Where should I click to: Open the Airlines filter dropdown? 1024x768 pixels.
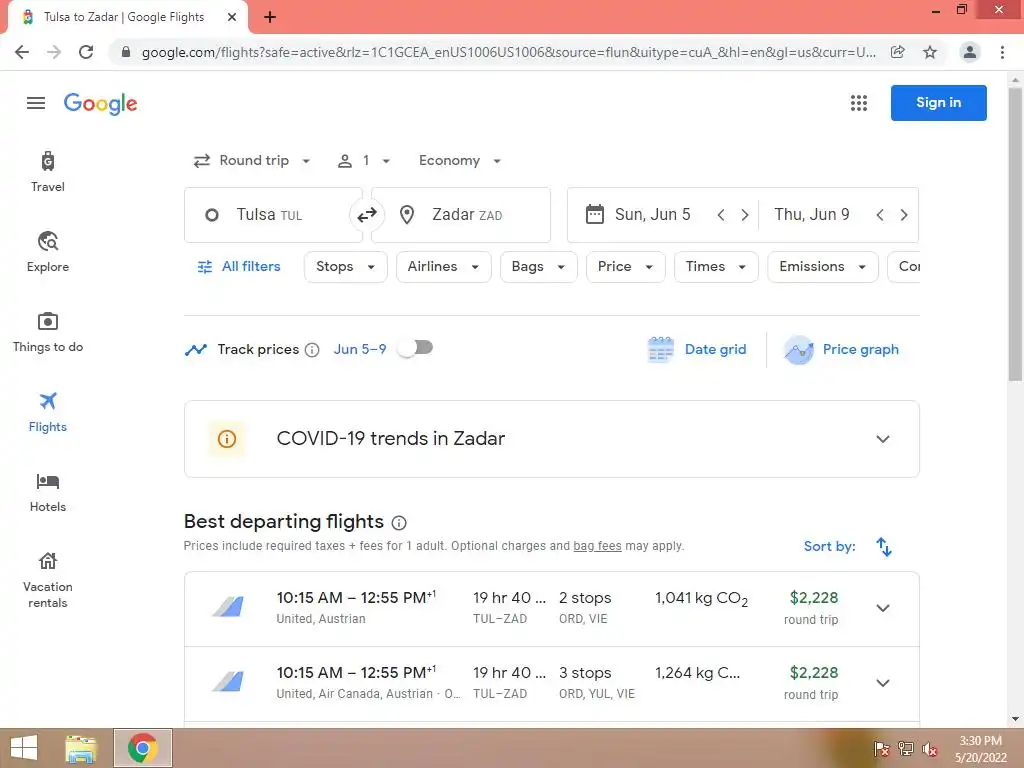coord(443,266)
